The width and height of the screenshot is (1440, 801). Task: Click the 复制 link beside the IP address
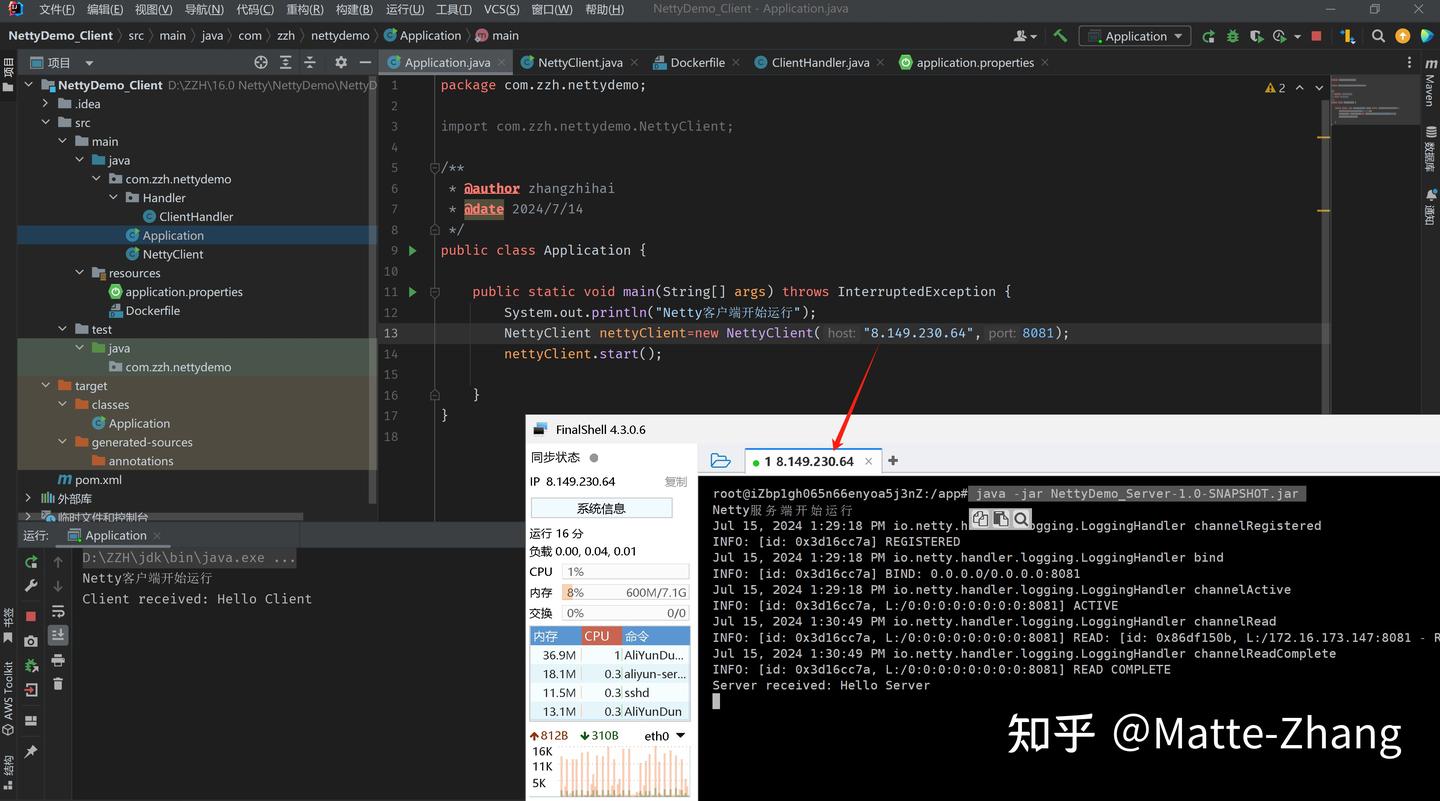(676, 482)
